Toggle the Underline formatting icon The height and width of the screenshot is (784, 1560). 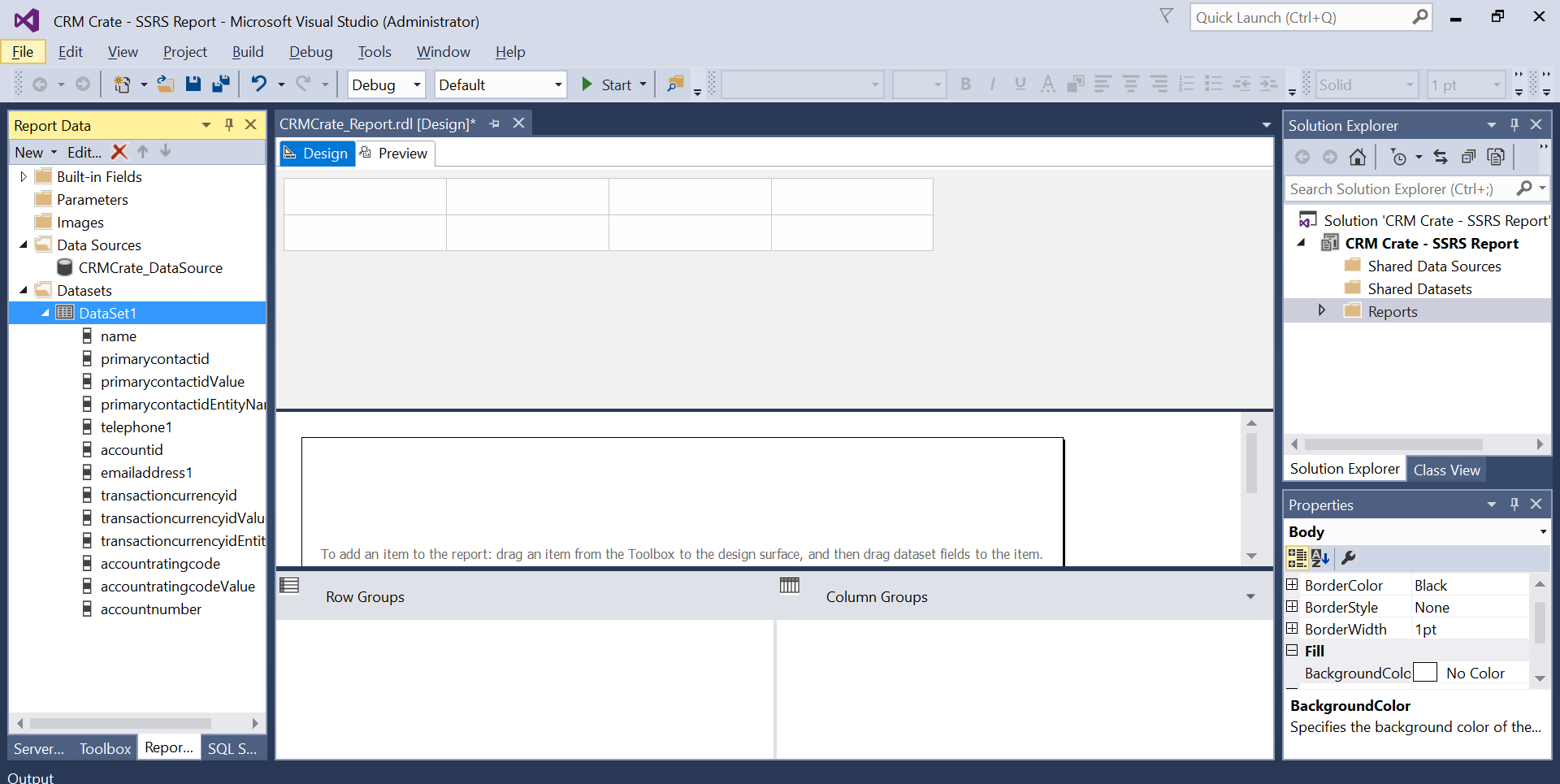[1020, 84]
